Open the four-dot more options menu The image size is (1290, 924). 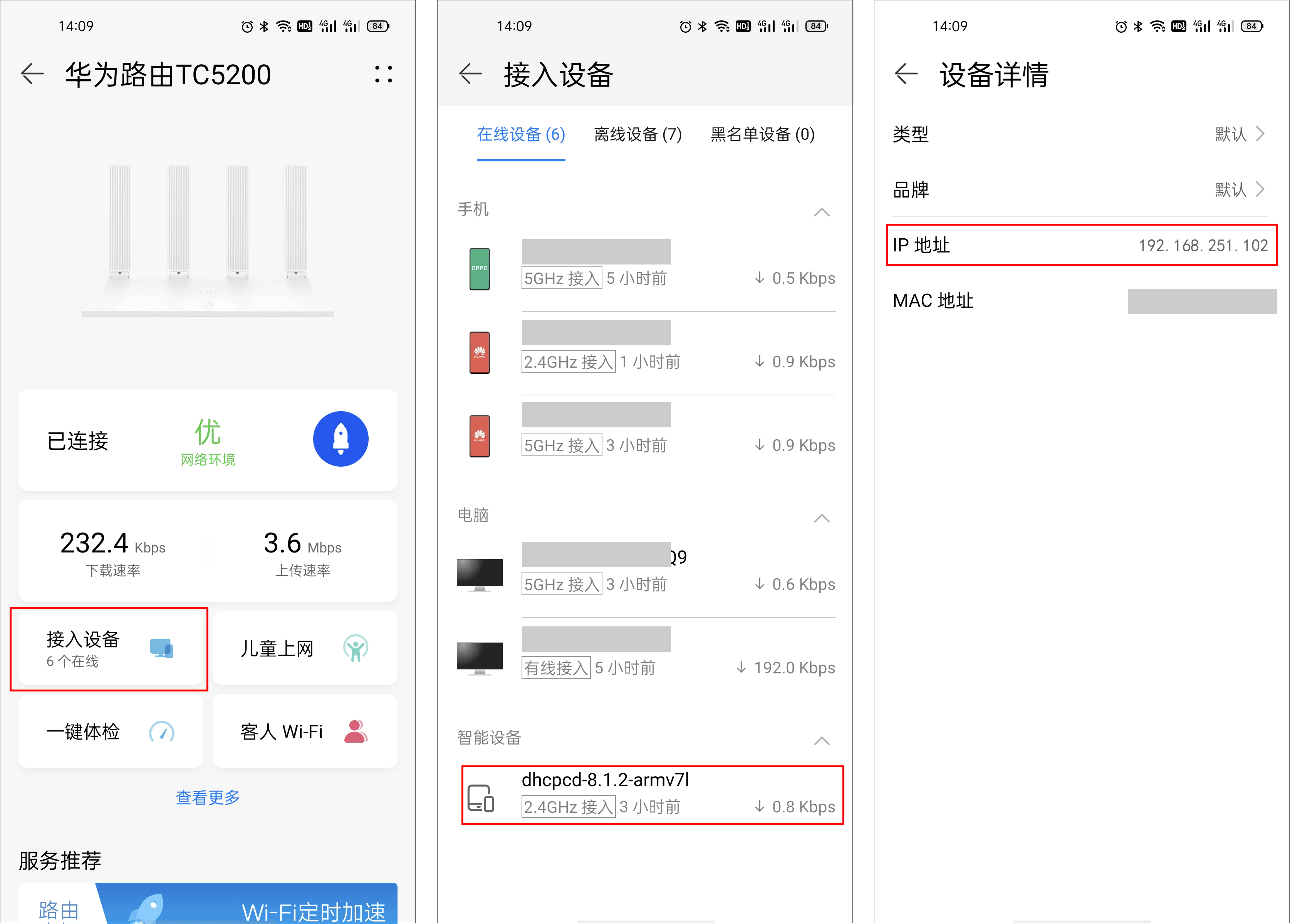pyautogui.click(x=383, y=74)
